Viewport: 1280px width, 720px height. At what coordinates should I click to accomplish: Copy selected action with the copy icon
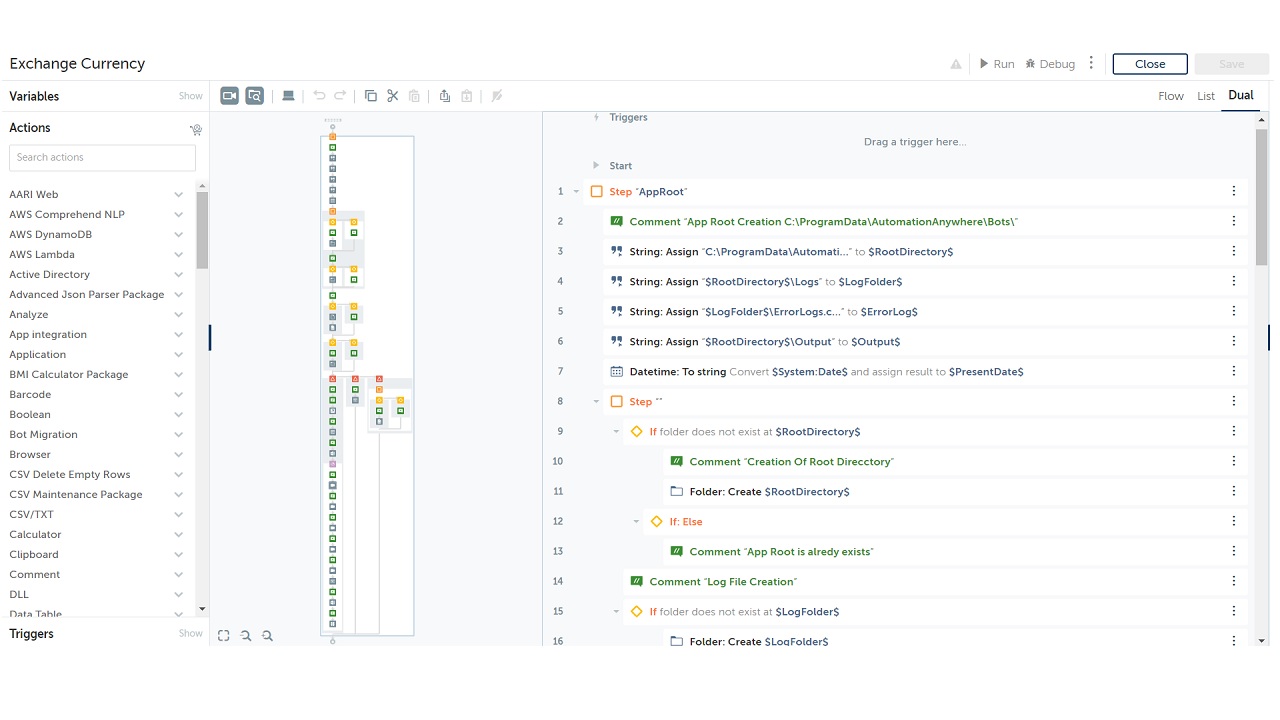click(371, 96)
